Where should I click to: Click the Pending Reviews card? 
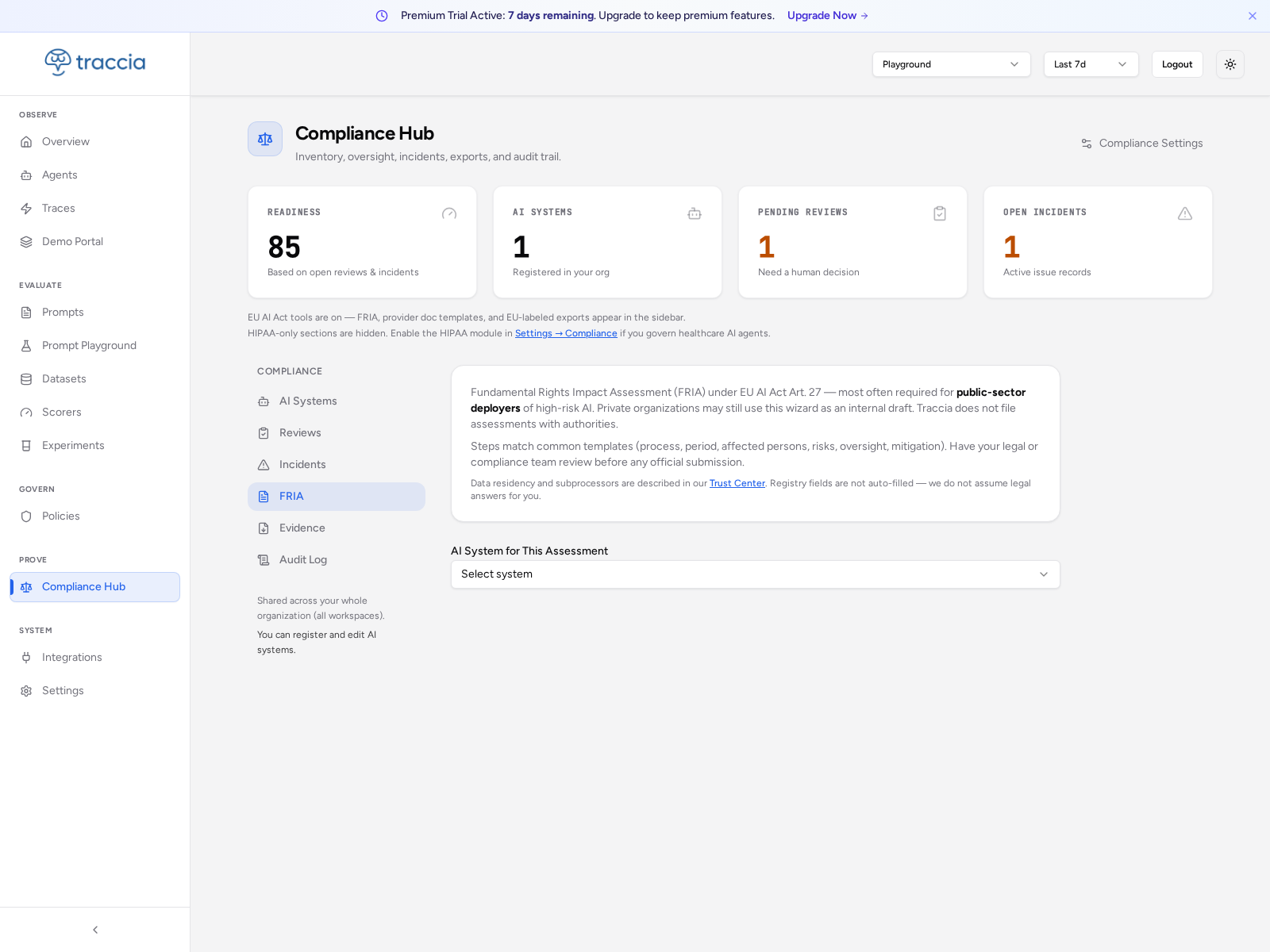[x=852, y=242]
